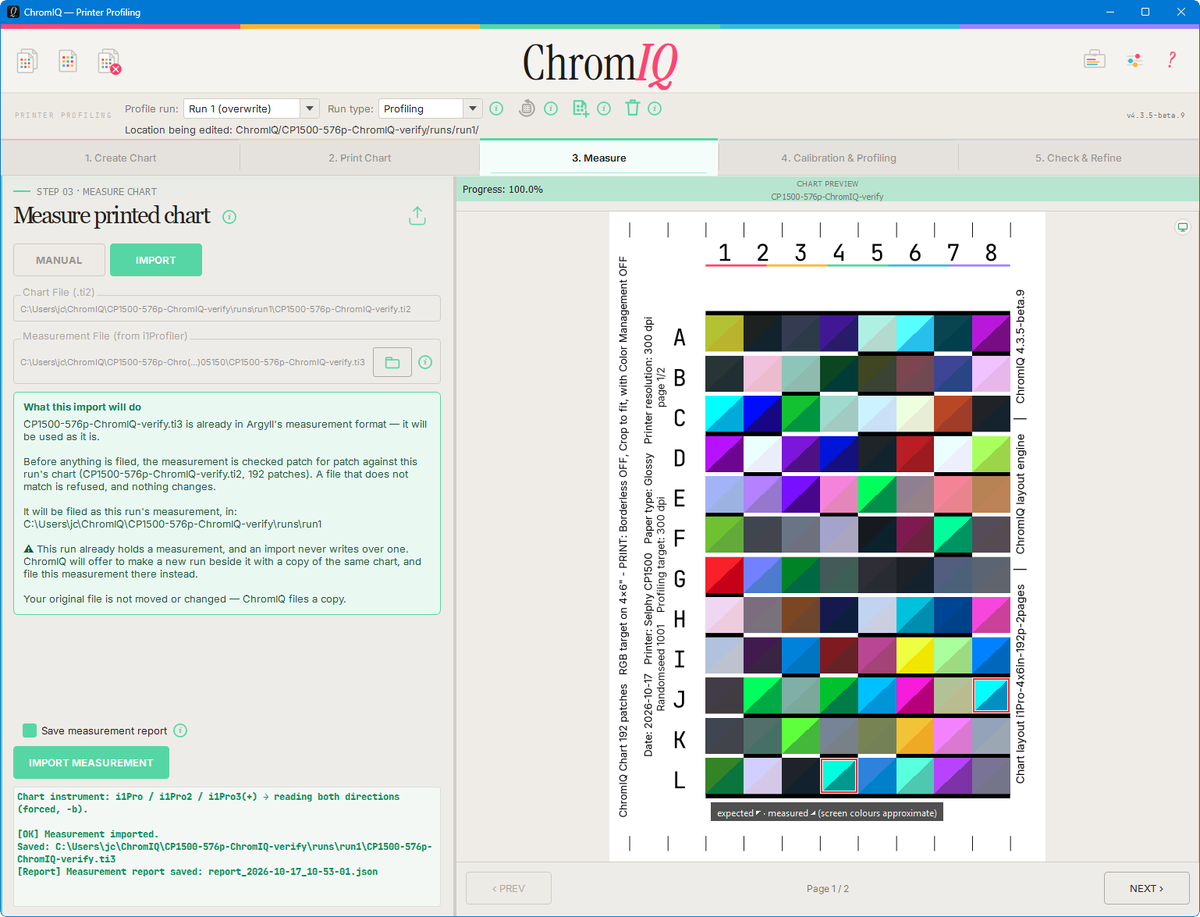This screenshot has width=1200, height=917.
Task: Click the add new run icon
Action: click(x=580, y=108)
